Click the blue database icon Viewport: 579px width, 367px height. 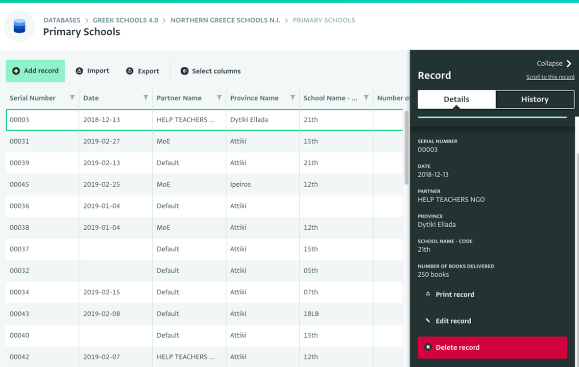click(19, 26)
